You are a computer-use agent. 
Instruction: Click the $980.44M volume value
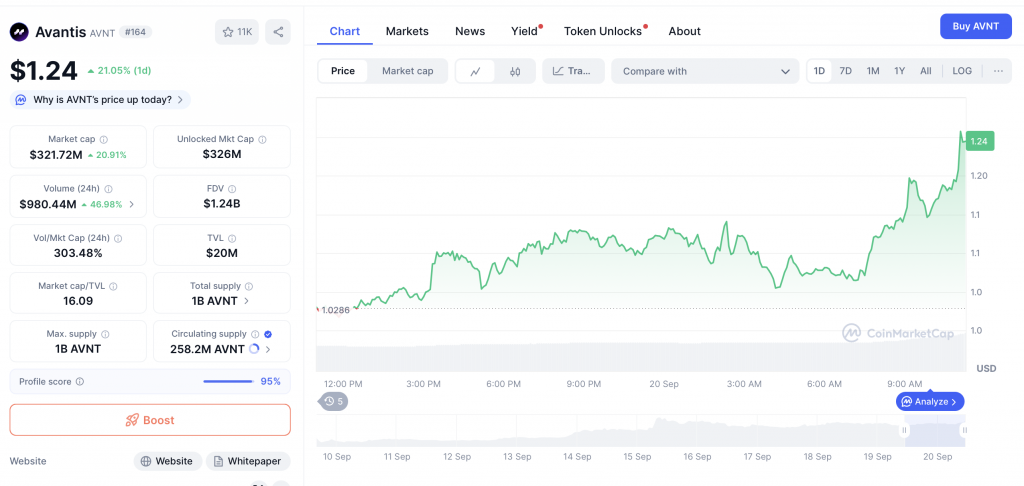(48, 204)
